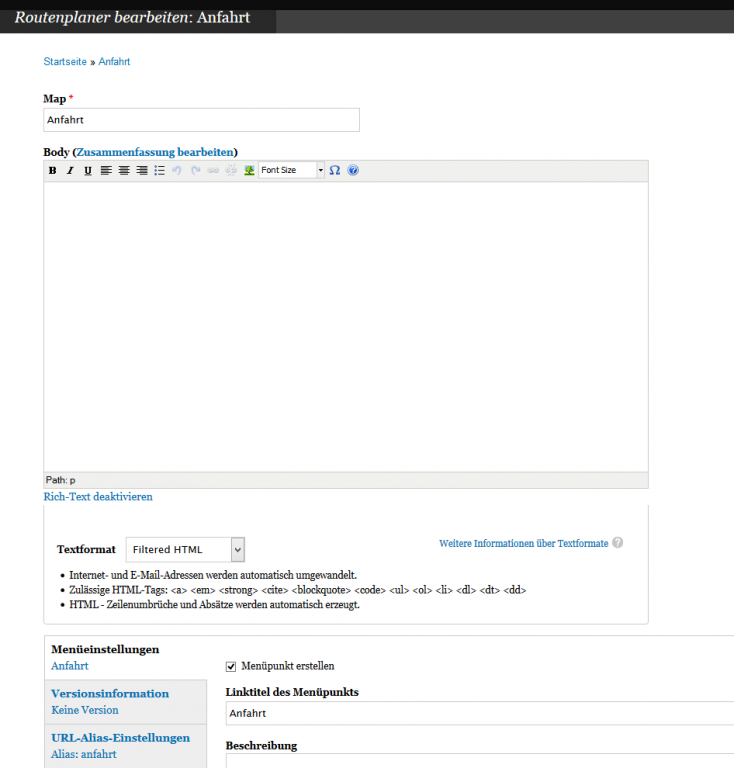Click 'Zusammenfassung bearbeiten' link
This screenshot has height=768, width=734.
pos(155,152)
